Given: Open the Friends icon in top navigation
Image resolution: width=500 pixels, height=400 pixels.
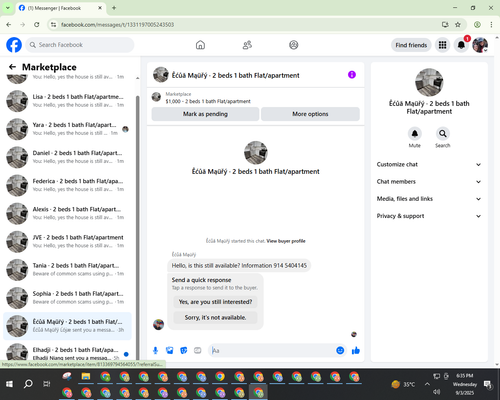Looking at the screenshot, I should point(247,45).
